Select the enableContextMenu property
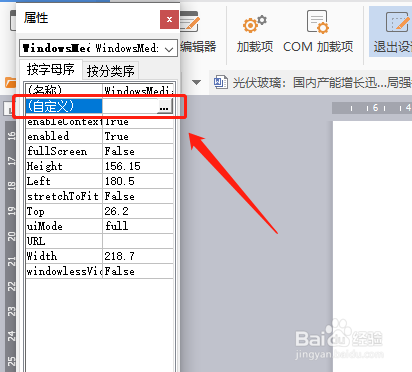The height and width of the screenshot is (372, 412). coord(64,122)
